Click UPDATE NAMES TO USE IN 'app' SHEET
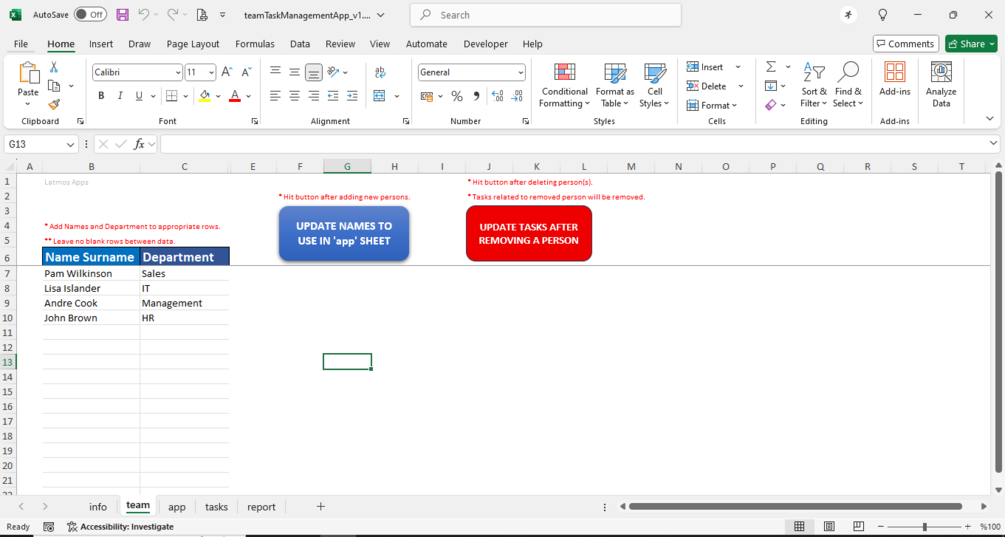The image size is (1005, 537). tap(344, 233)
